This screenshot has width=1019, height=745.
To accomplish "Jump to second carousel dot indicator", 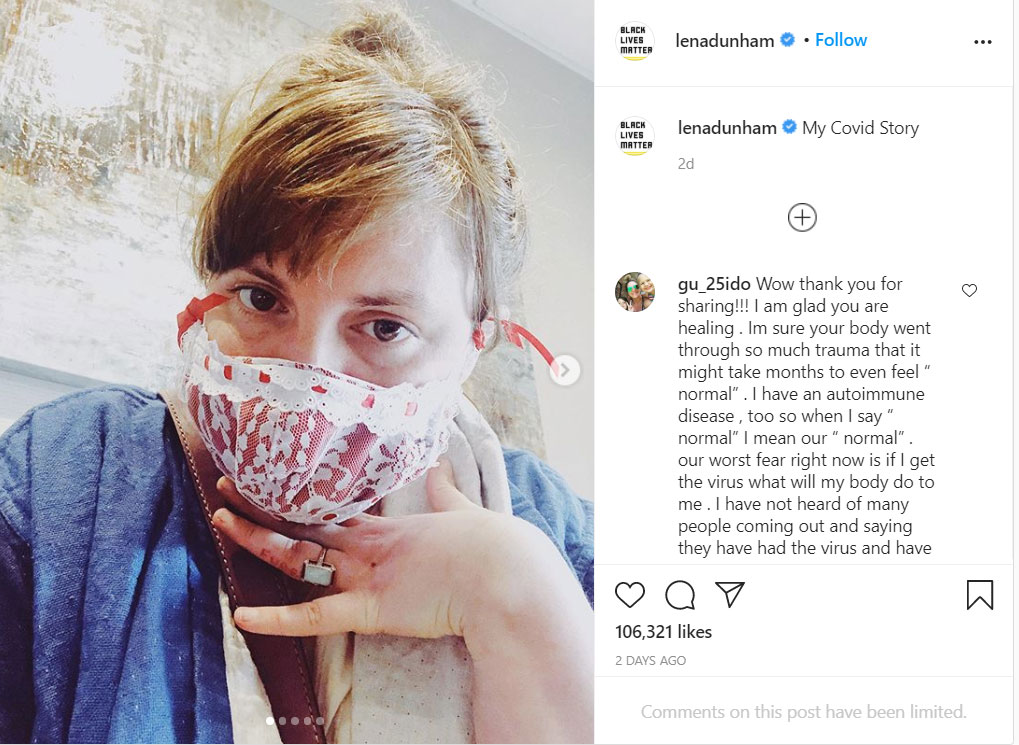I will tap(282, 720).
